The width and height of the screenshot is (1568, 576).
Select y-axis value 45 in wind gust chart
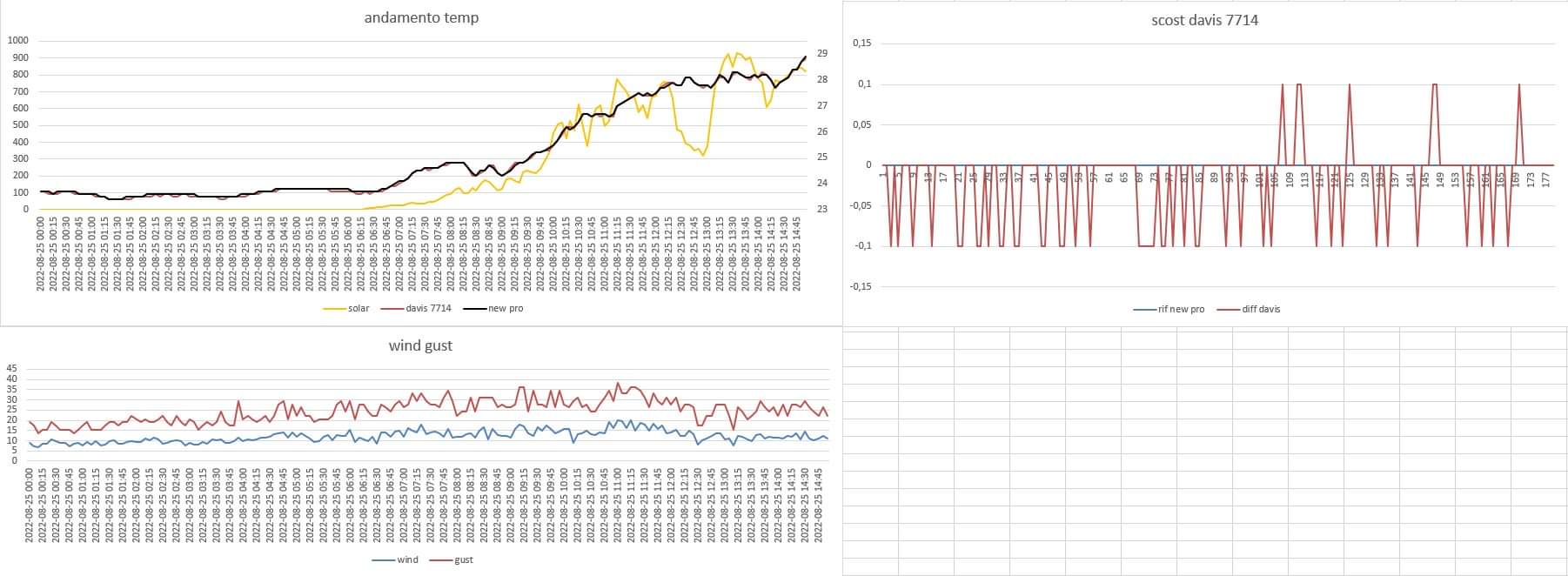[12, 369]
